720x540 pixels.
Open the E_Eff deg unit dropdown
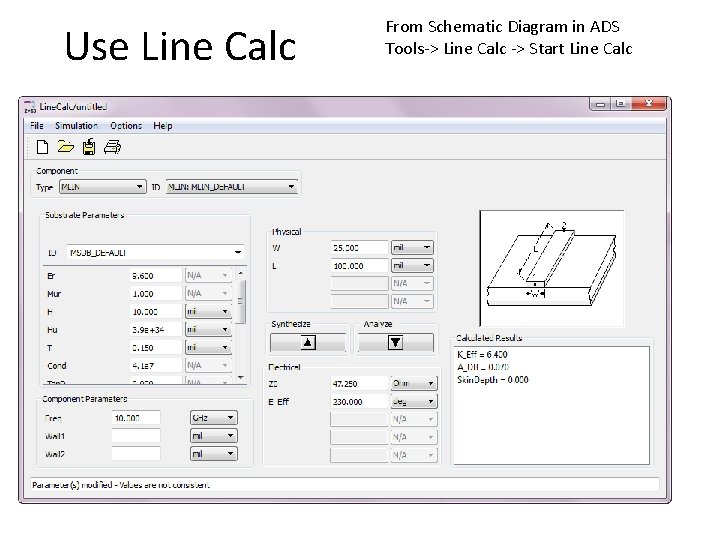coord(414,401)
